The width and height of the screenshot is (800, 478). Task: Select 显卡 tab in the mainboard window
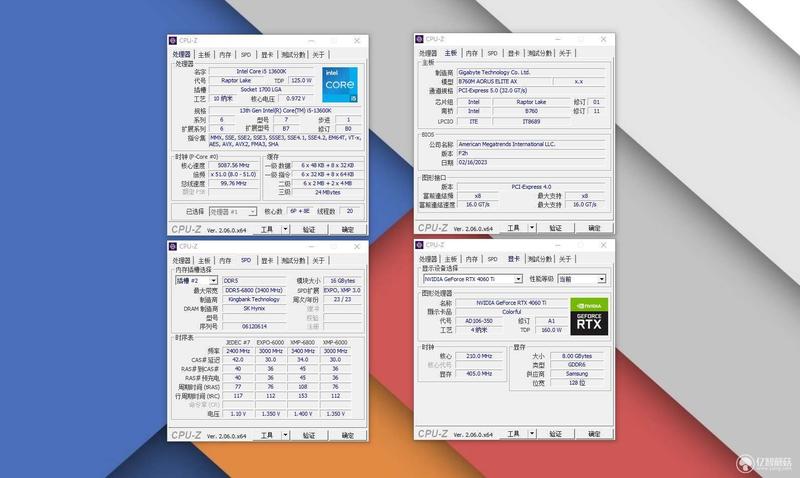[513, 53]
